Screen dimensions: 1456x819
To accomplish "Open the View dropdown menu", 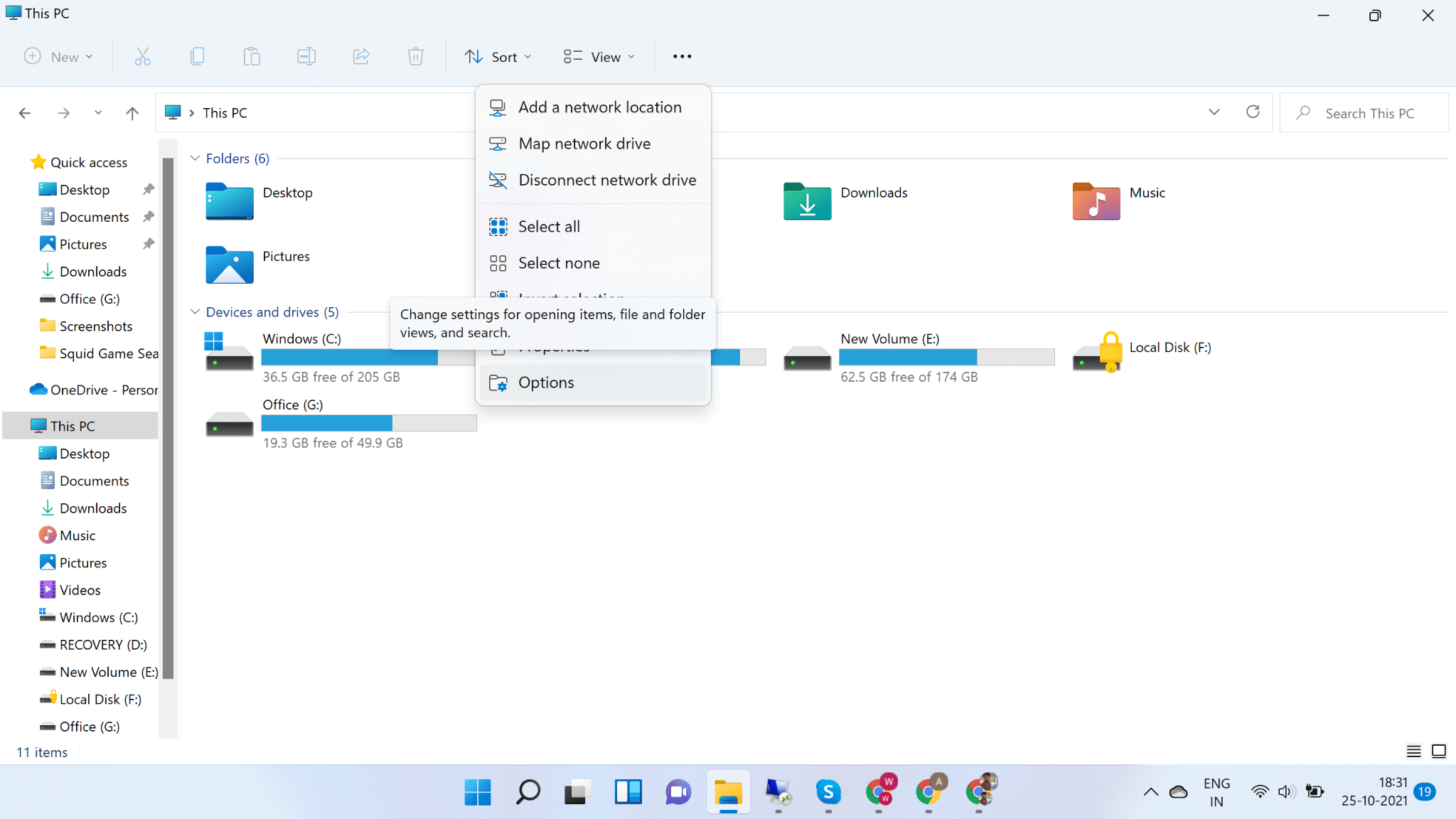I will (599, 57).
